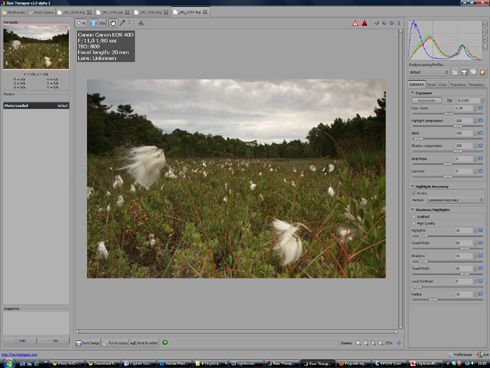Open the highlight recovery Method dropdown
Image resolution: width=490 pixels, height=368 pixels.
pos(455,200)
